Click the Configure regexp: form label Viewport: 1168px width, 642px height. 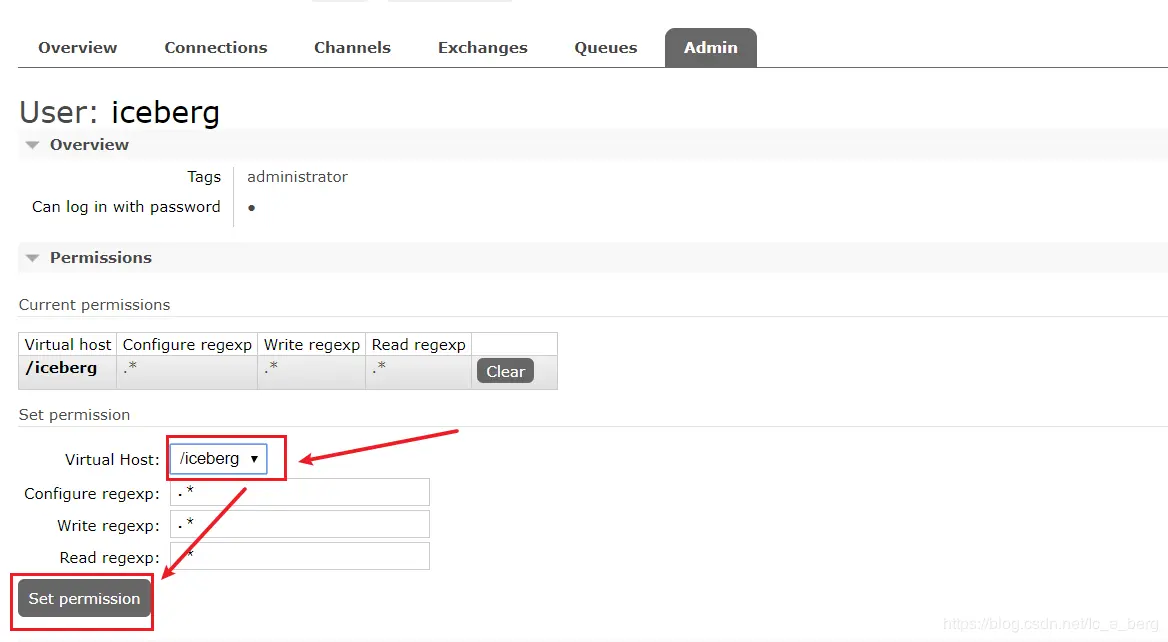point(92,494)
